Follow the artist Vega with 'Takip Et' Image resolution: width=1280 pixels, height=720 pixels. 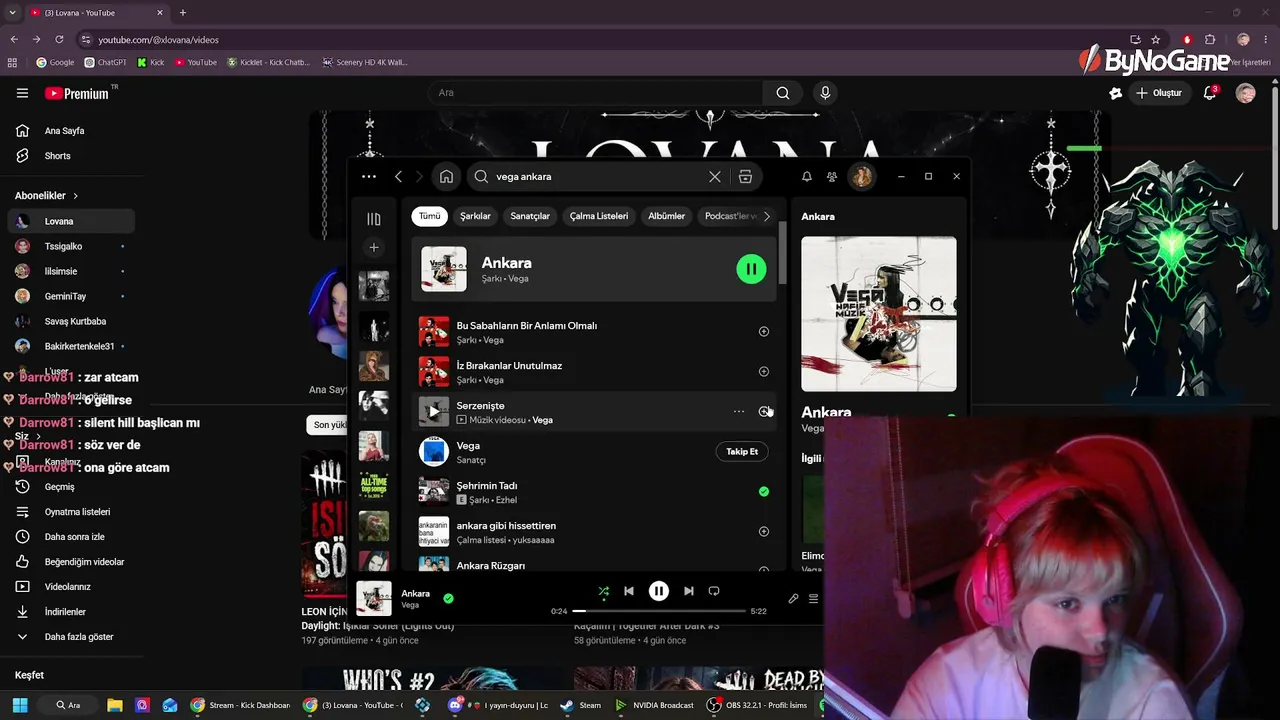coord(742,451)
